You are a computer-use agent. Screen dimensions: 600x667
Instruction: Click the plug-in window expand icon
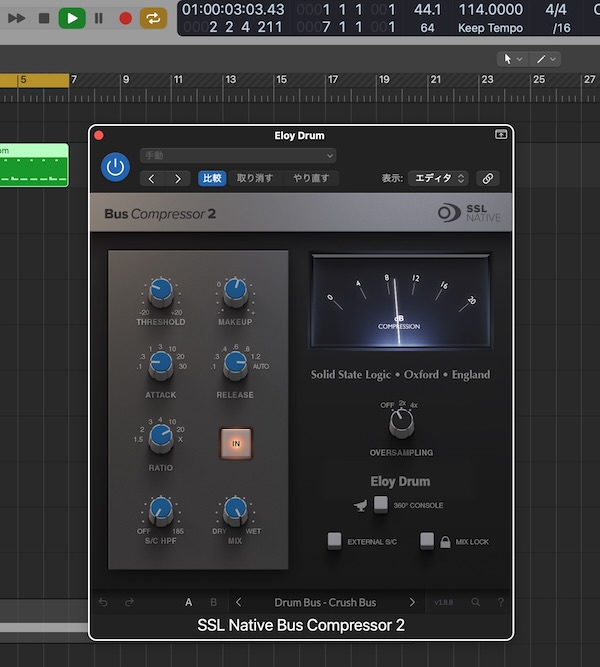pyautogui.click(x=501, y=135)
